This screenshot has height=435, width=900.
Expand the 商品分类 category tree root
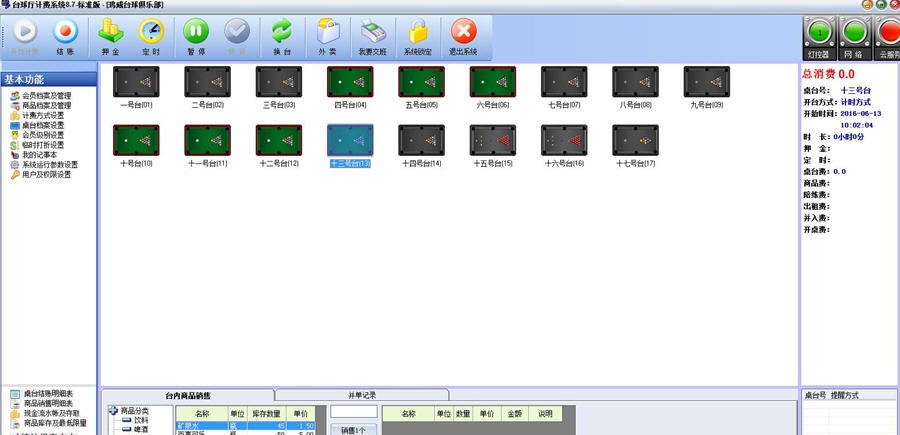(112, 411)
